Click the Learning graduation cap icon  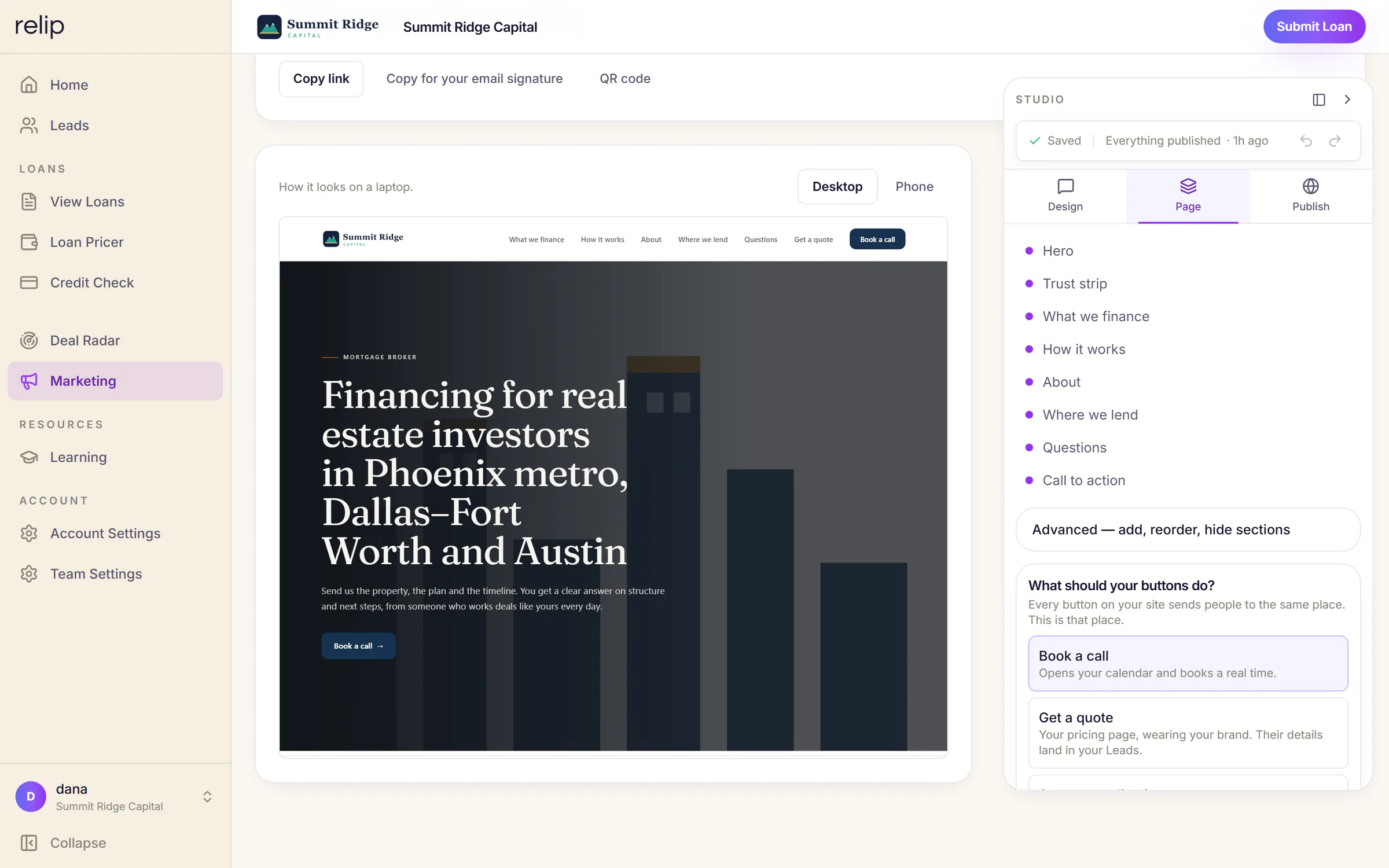point(29,457)
